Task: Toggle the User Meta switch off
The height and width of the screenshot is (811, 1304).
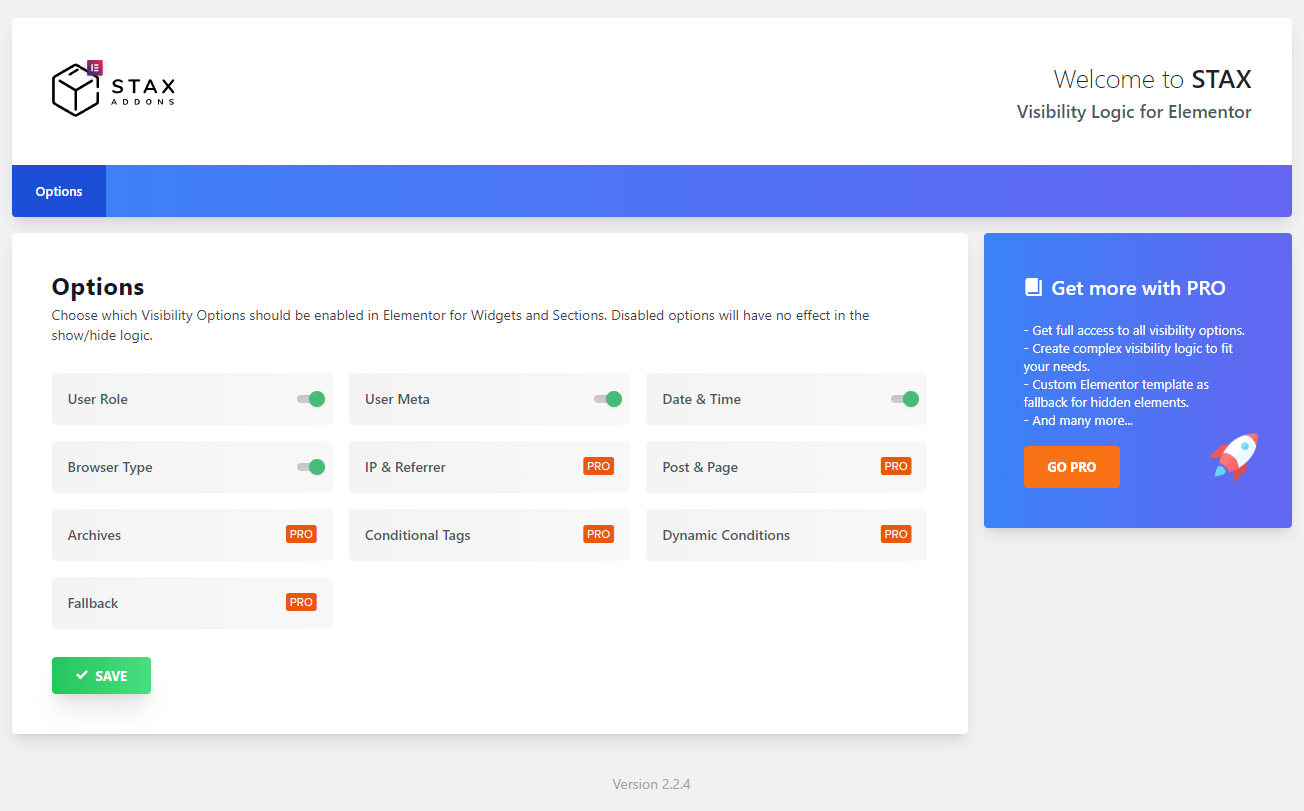Action: click(608, 398)
